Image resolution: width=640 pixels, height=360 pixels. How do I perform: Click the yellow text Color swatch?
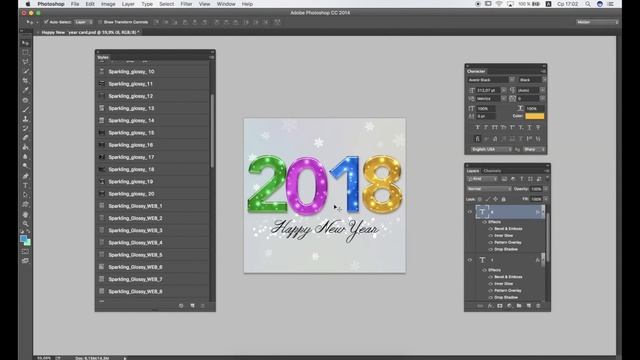tap(535, 116)
